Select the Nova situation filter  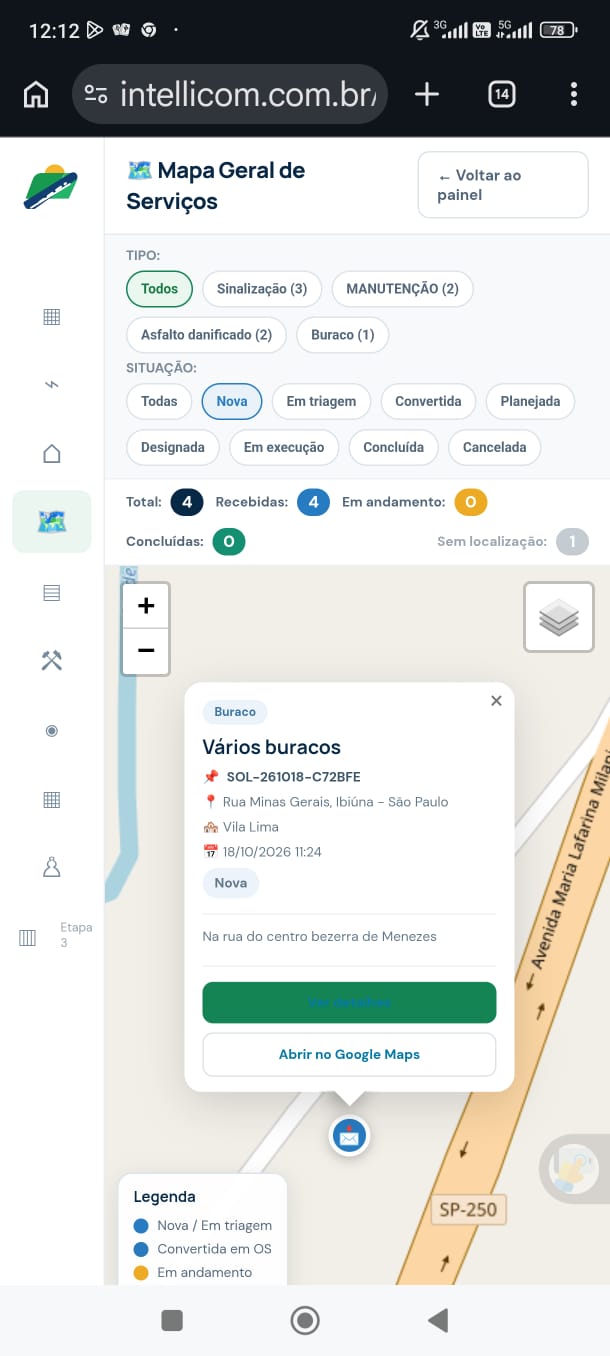[x=232, y=401]
